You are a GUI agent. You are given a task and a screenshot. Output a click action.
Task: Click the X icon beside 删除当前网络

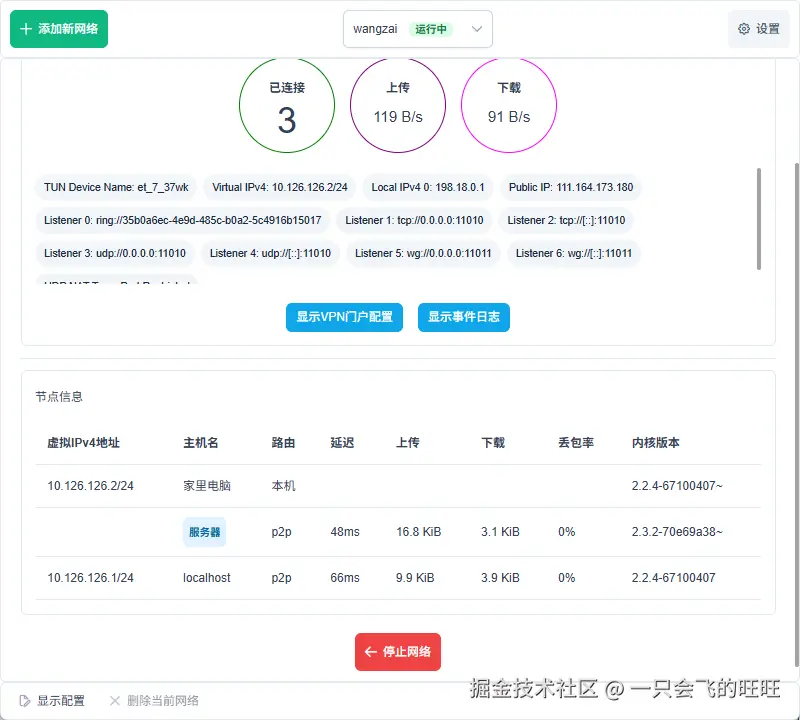(x=115, y=701)
